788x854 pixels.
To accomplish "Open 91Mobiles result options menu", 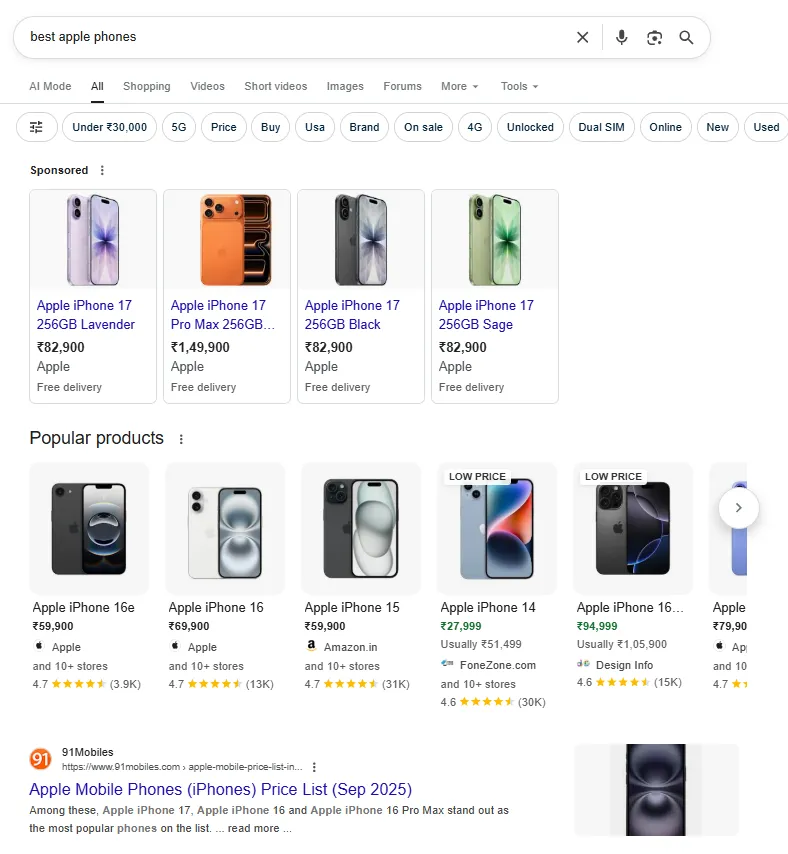I will (314, 767).
